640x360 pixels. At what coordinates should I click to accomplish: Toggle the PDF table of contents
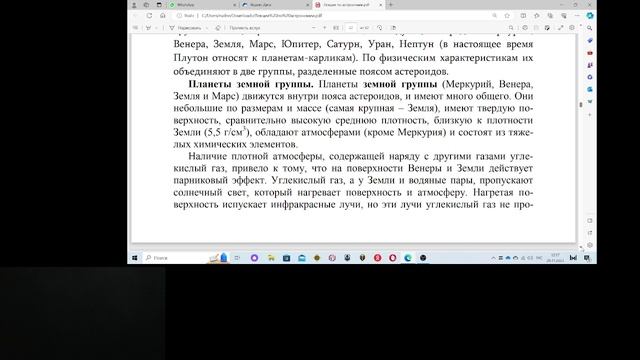136,28
